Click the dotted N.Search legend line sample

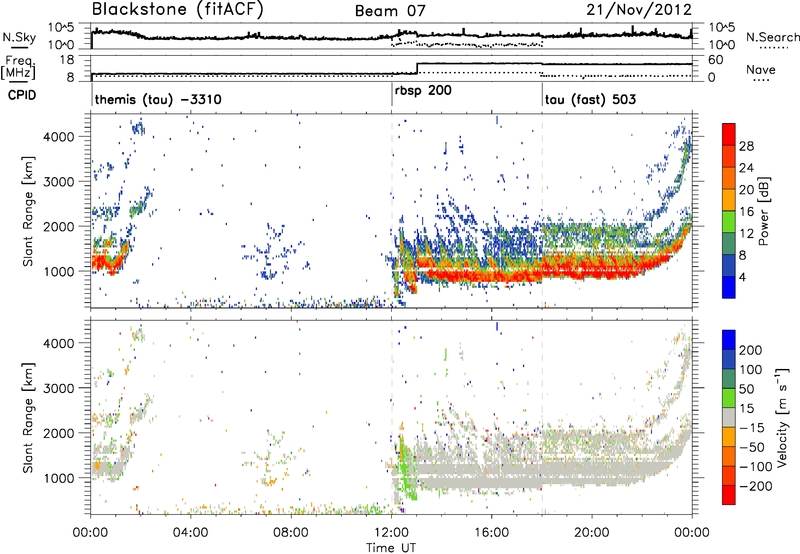pos(773,48)
